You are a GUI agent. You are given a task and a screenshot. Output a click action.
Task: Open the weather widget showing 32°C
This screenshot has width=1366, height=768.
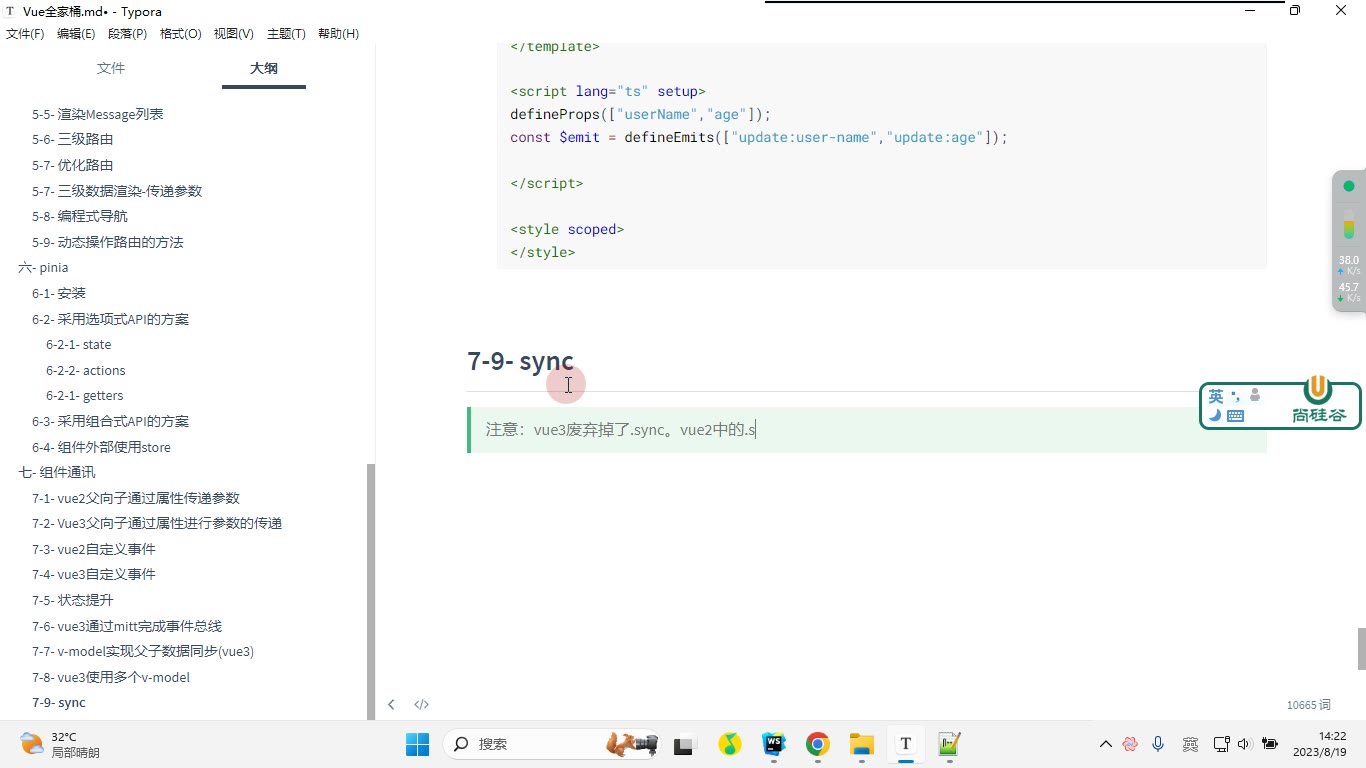[x=60, y=744]
